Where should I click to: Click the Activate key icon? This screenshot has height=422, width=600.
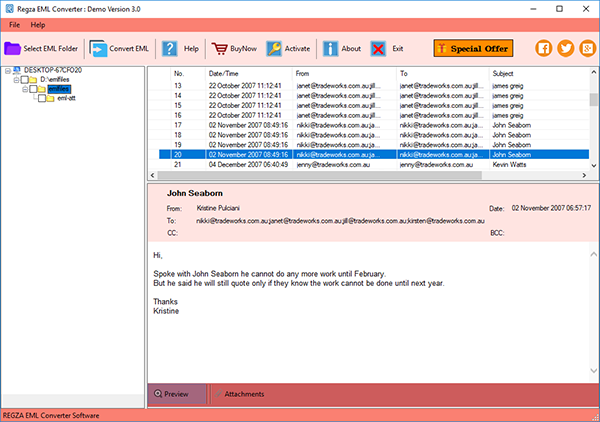point(273,48)
